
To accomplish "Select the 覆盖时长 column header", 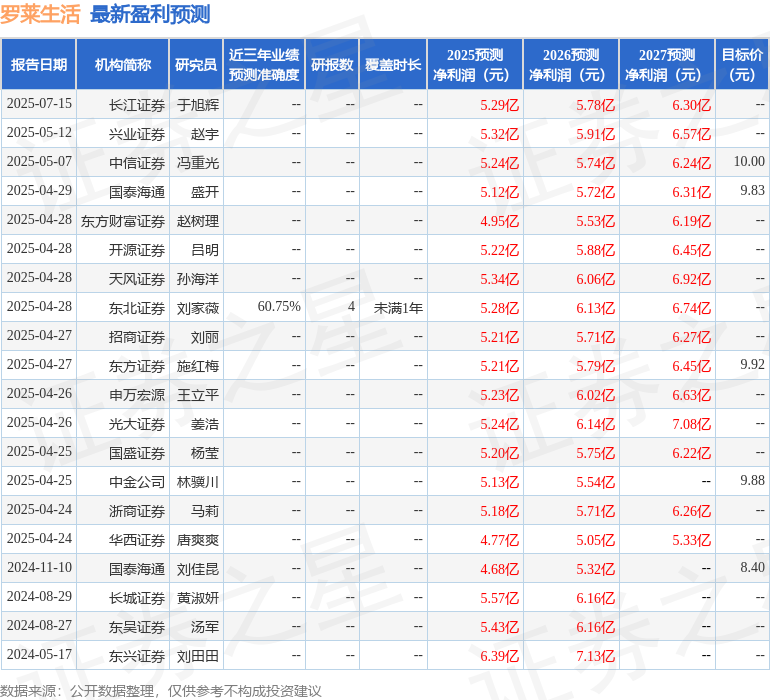I will 393,64.
